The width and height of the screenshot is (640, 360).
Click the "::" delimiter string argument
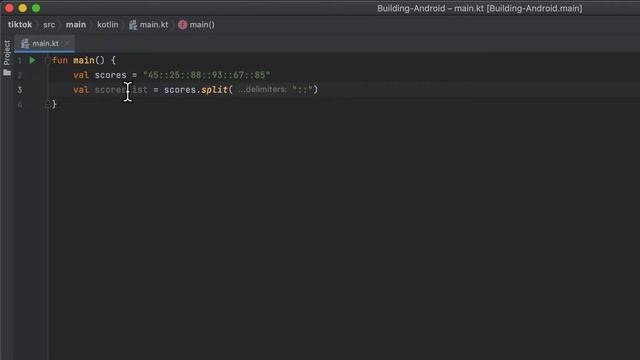click(302, 89)
